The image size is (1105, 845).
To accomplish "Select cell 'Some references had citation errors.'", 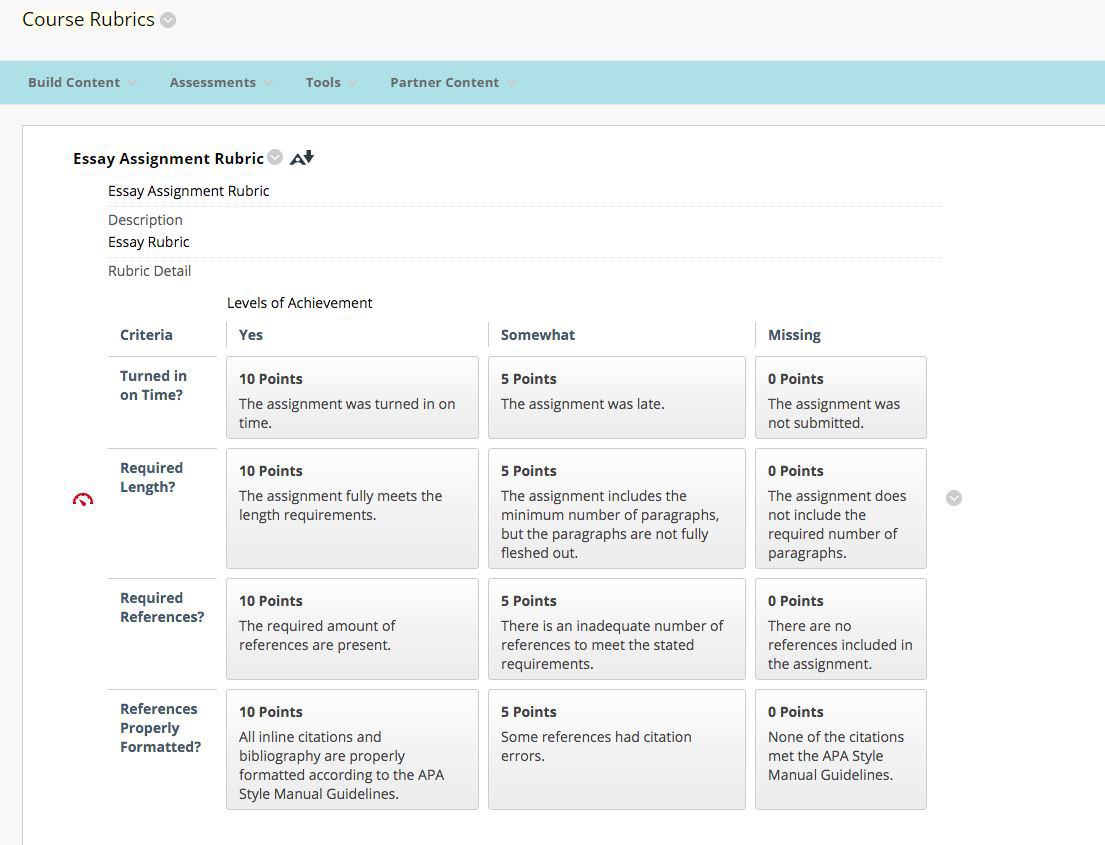I will point(617,749).
